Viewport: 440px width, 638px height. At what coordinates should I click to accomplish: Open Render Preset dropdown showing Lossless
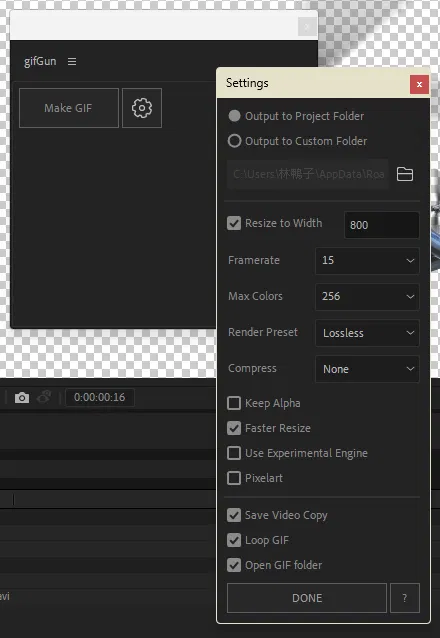click(367, 333)
